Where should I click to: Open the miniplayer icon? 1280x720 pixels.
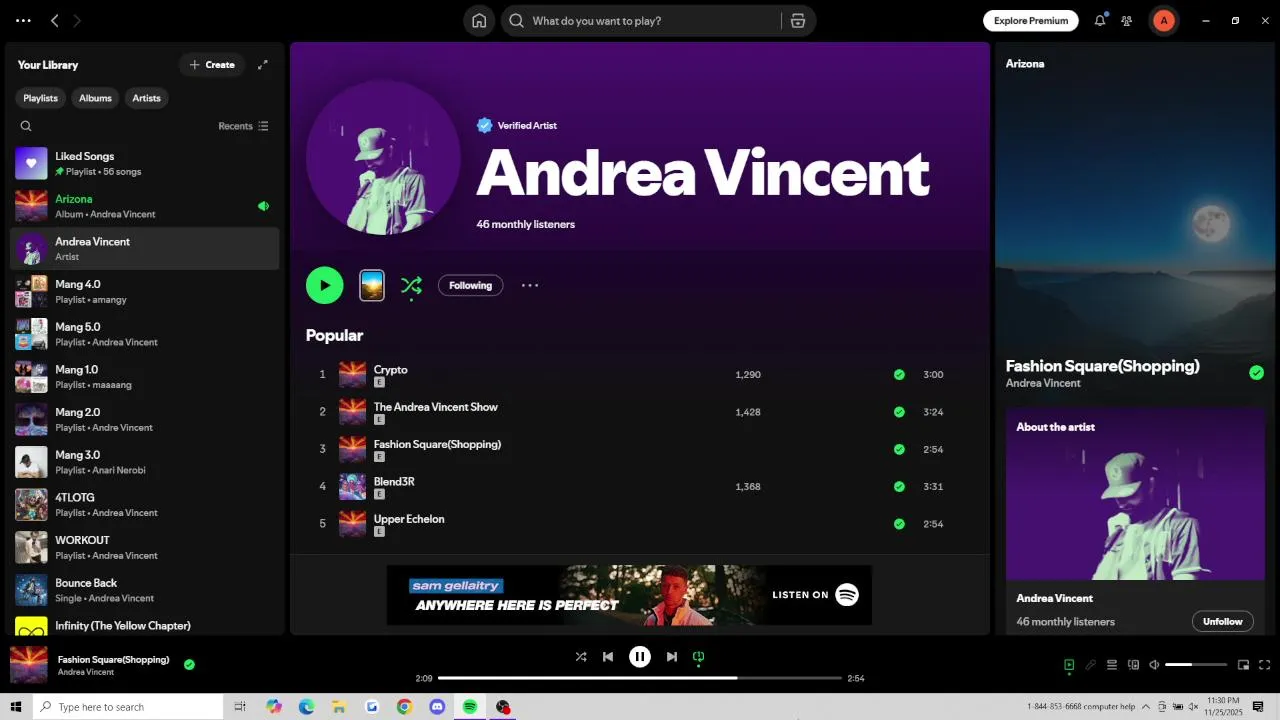pyautogui.click(x=1244, y=665)
